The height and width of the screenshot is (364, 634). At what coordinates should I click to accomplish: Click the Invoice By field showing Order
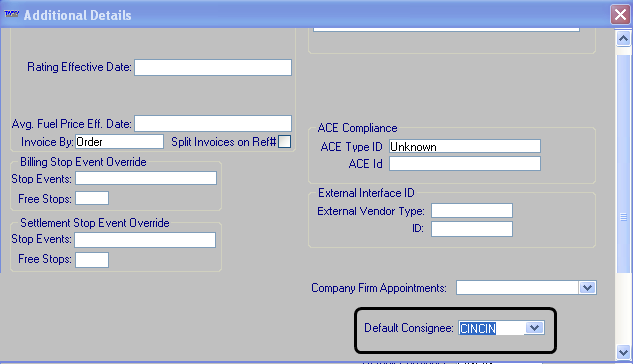pyautogui.click(x=119, y=142)
